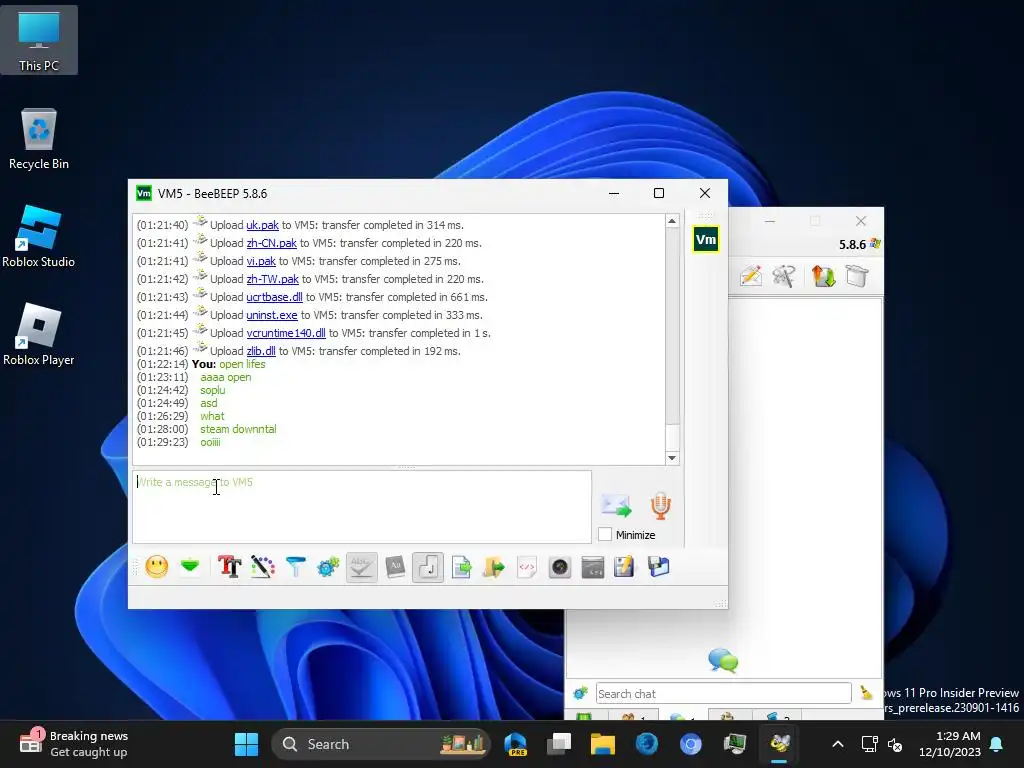Click the blue-green chat bubbles icon
Image resolution: width=1024 pixels, height=768 pixels.
(723, 660)
